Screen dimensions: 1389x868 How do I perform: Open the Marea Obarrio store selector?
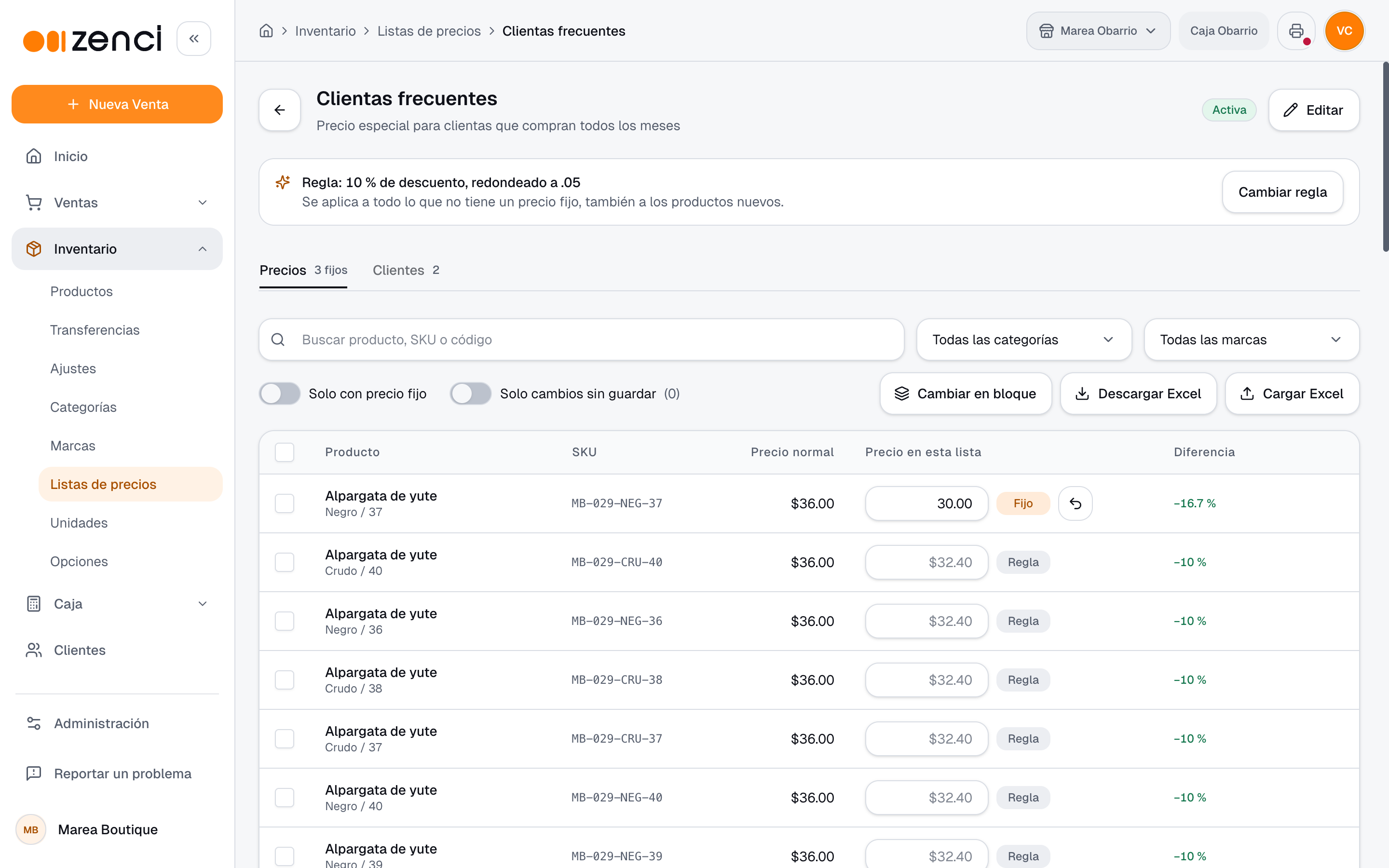pyautogui.click(x=1098, y=31)
